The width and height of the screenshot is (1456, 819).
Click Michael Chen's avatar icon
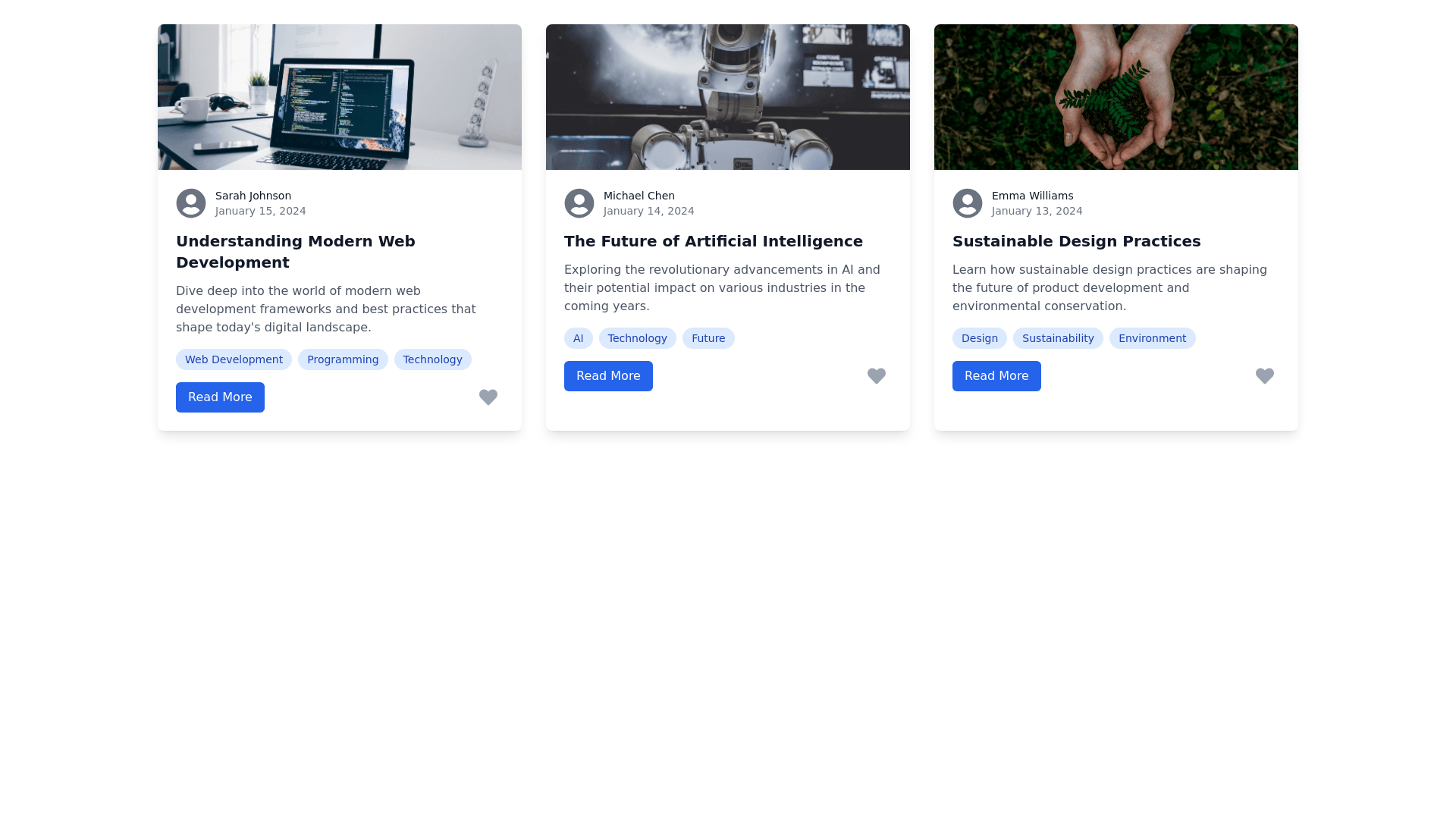pyautogui.click(x=579, y=203)
